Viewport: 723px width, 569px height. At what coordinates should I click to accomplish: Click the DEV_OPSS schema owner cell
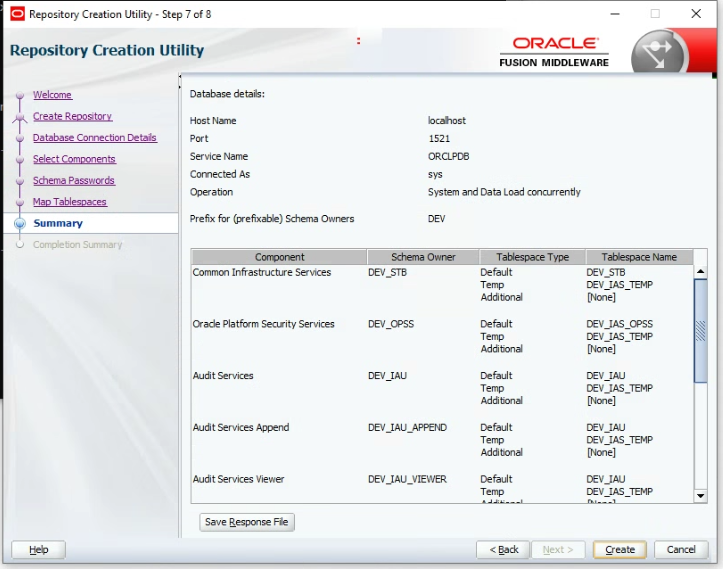tap(391, 324)
